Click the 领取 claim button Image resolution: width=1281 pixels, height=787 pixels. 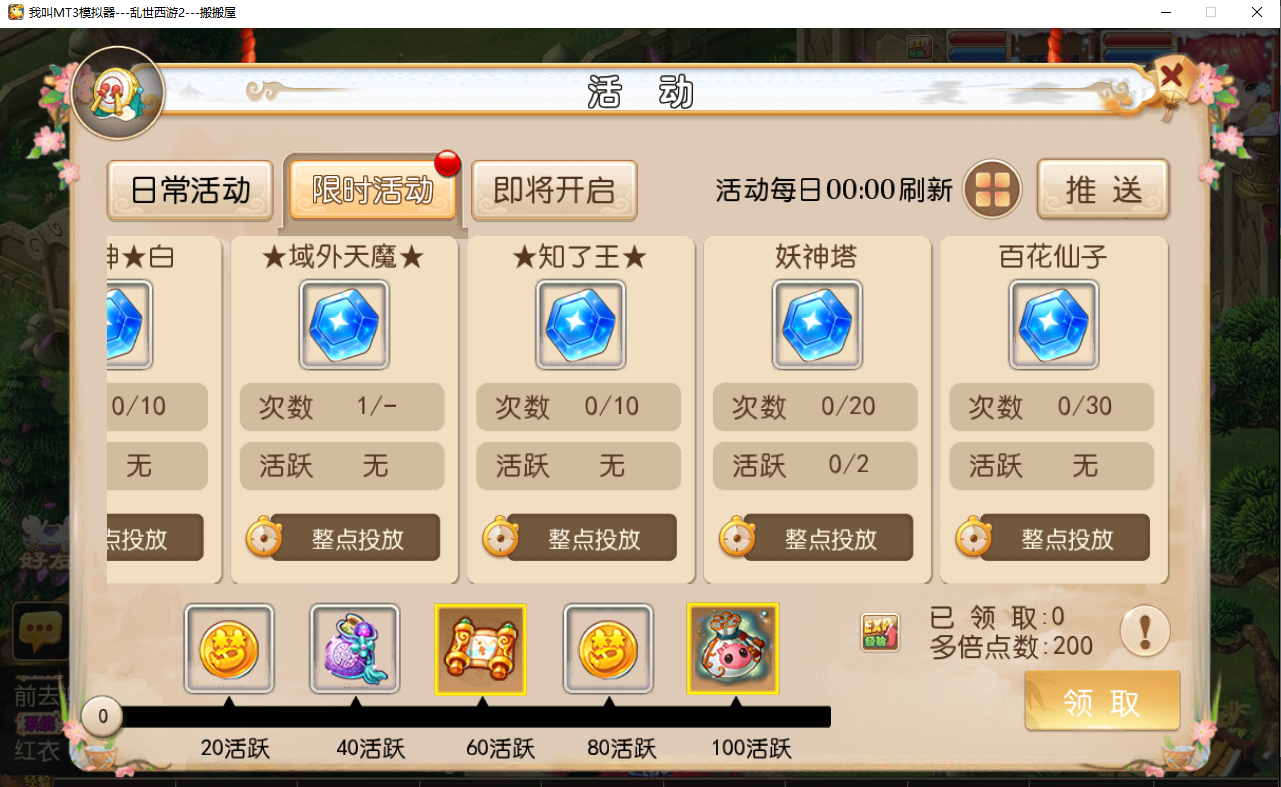tap(1102, 701)
